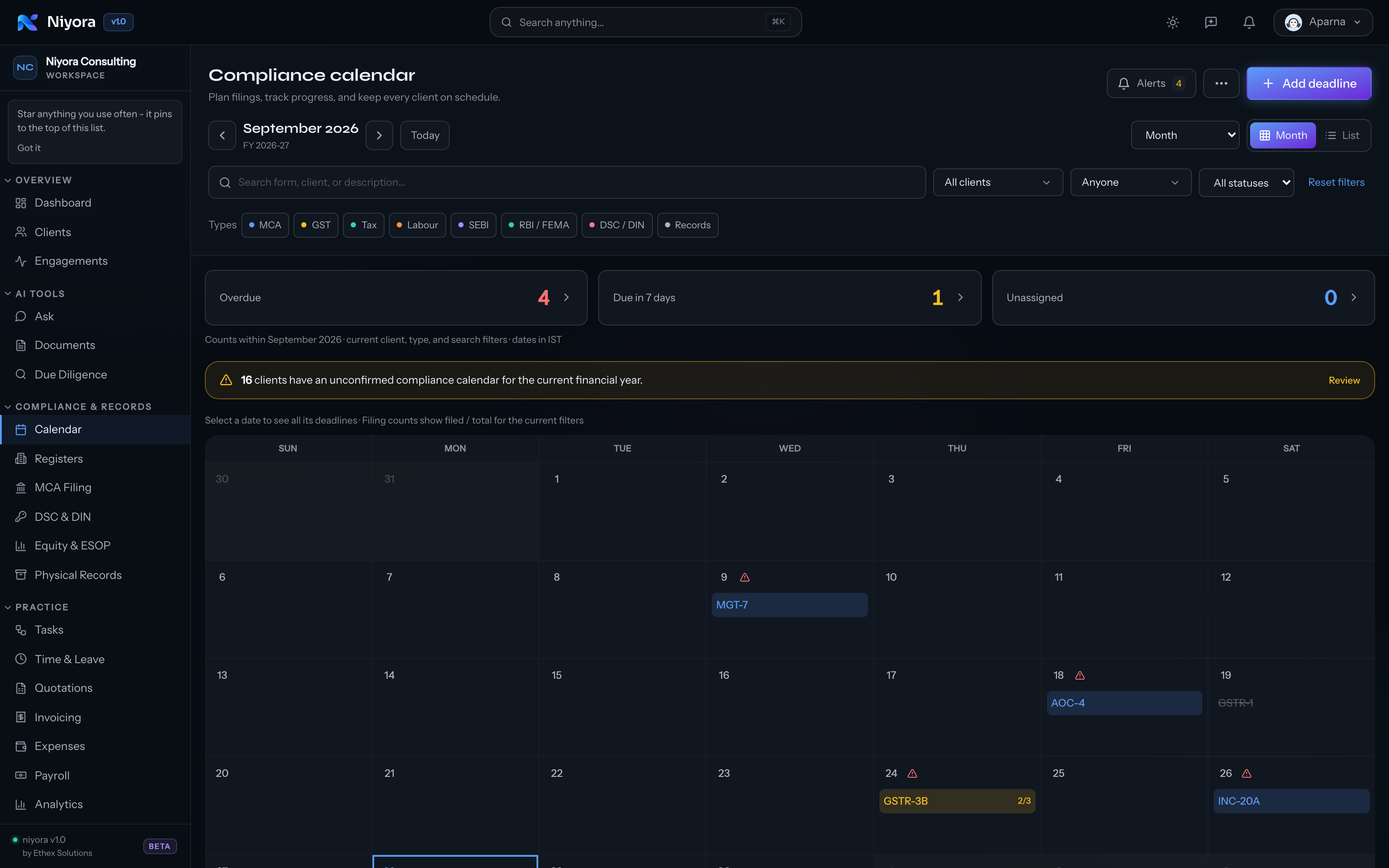
Task: Open the Aparna user account menu
Action: pos(1323,22)
